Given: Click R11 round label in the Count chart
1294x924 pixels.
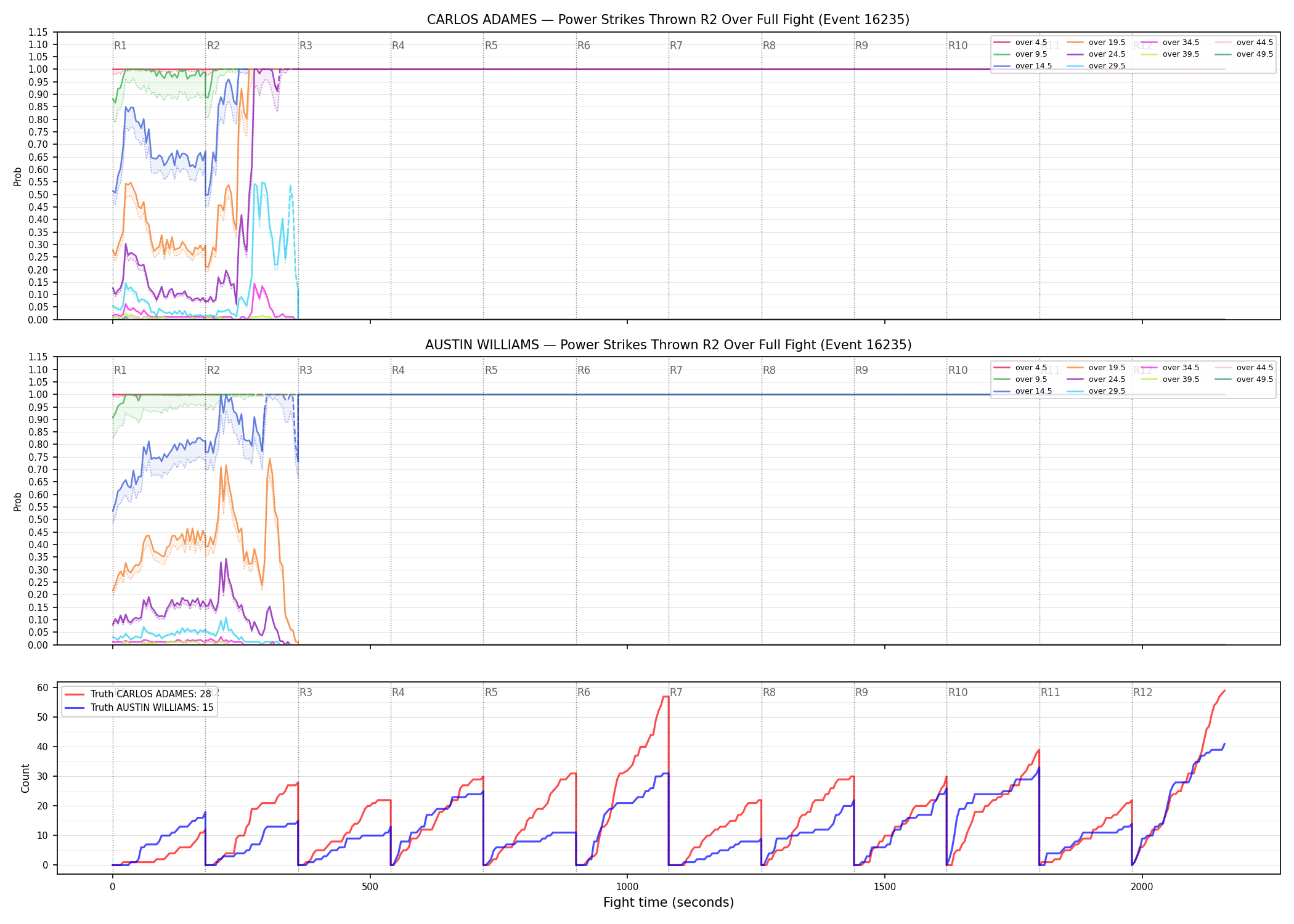Looking at the screenshot, I should (1051, 692).
